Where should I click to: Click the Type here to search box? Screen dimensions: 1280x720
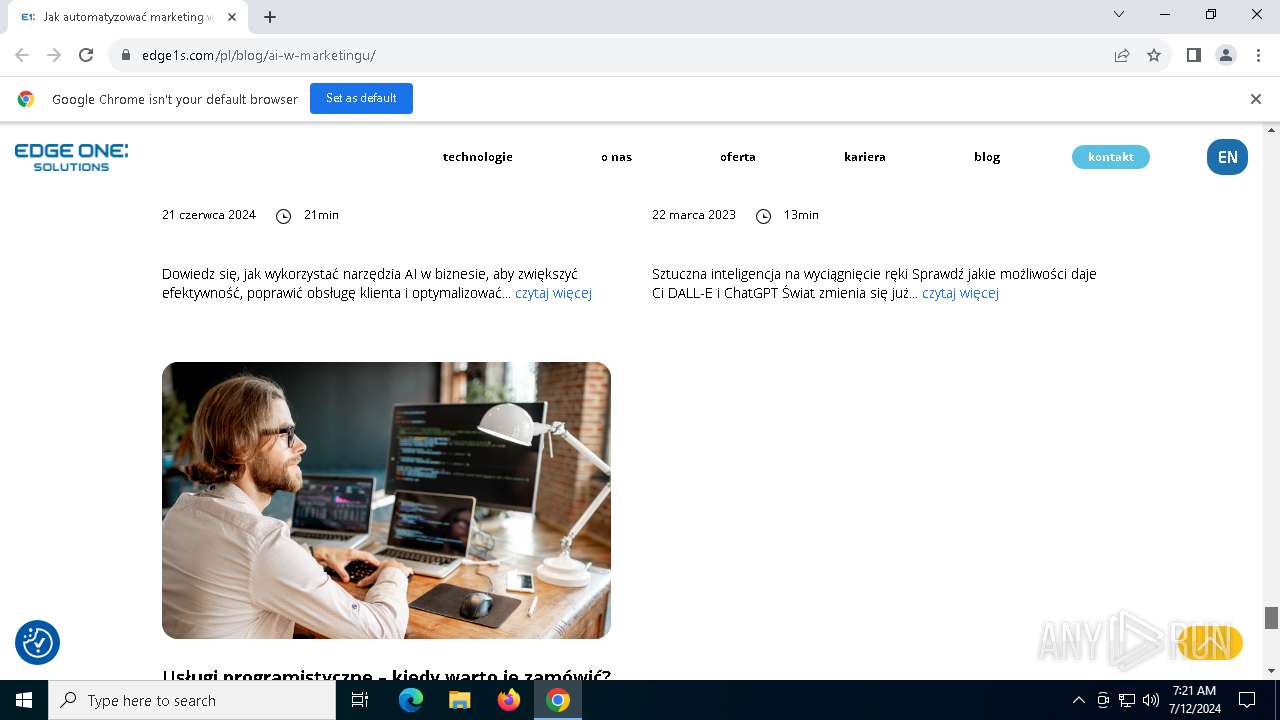(x=192, y=700)
